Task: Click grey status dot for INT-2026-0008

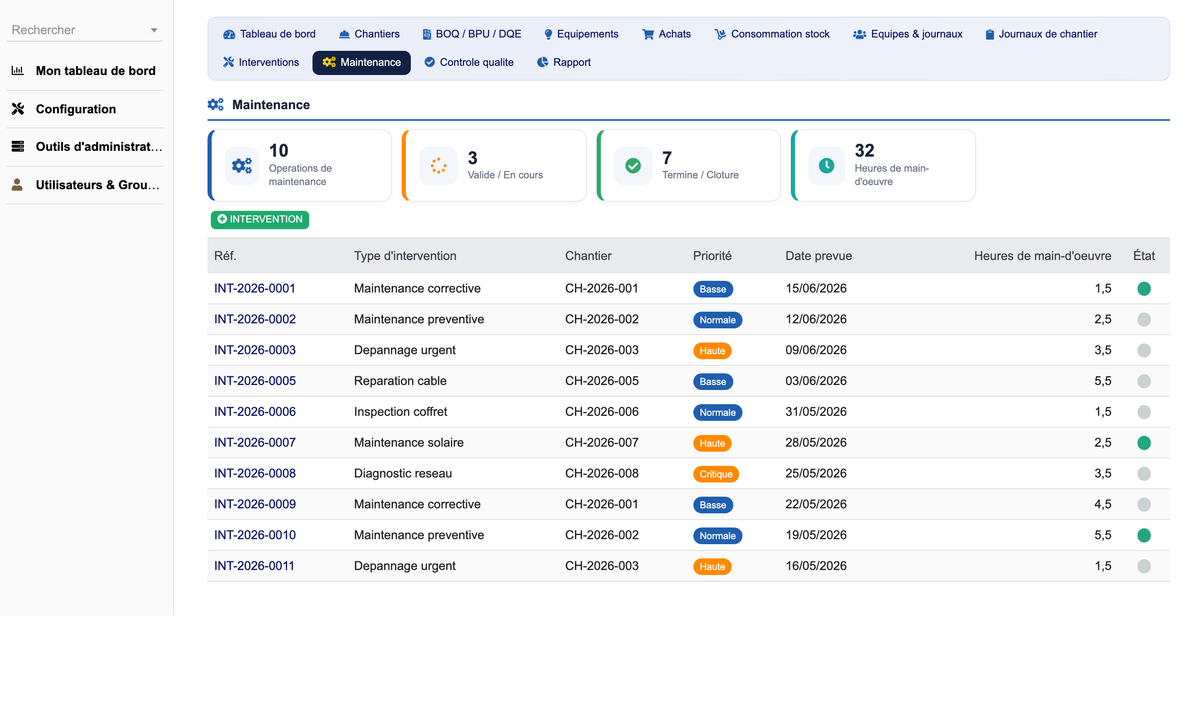Action: click(x=1144, y=474)
